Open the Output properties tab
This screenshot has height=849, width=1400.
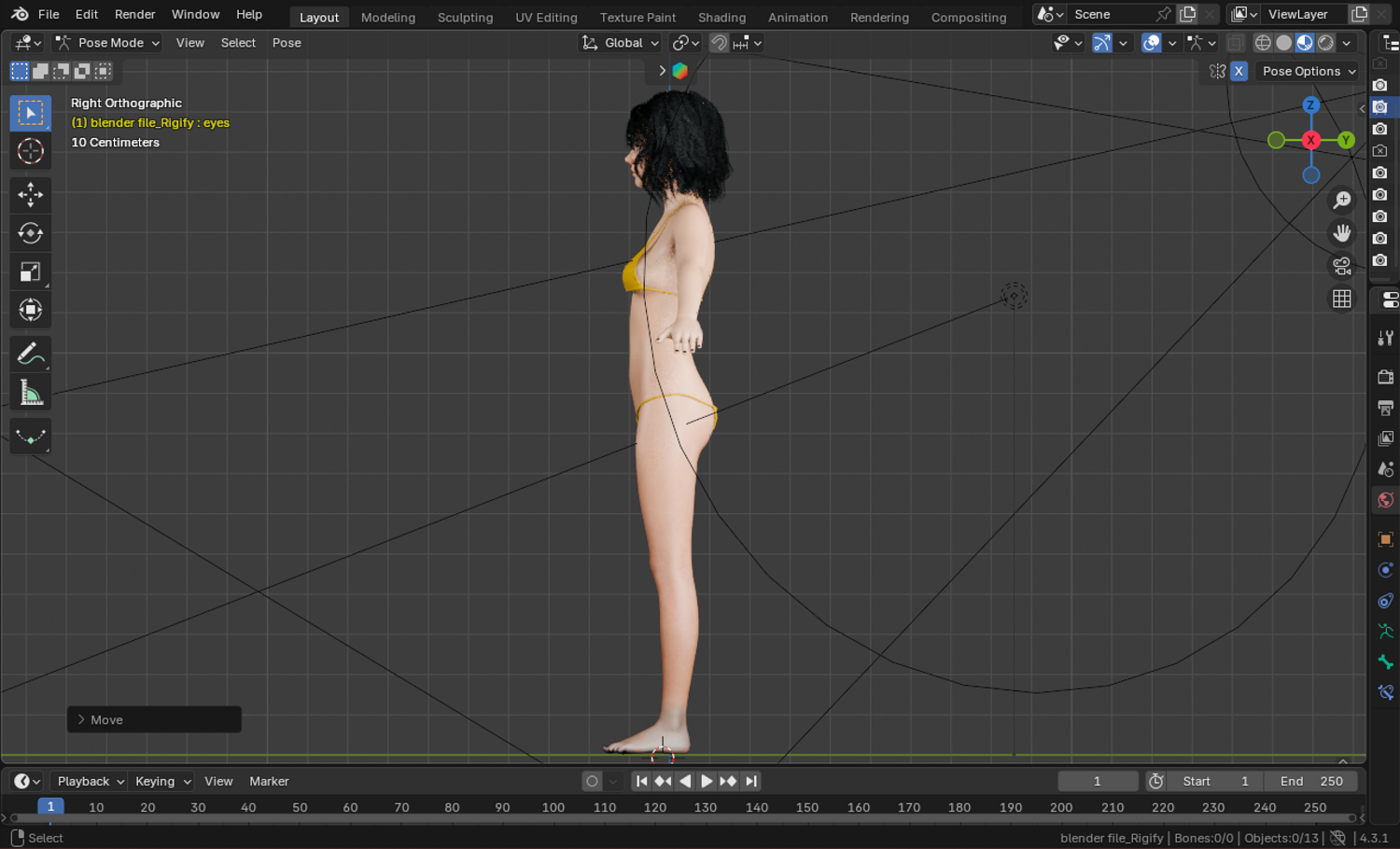tap(1386, 408)
